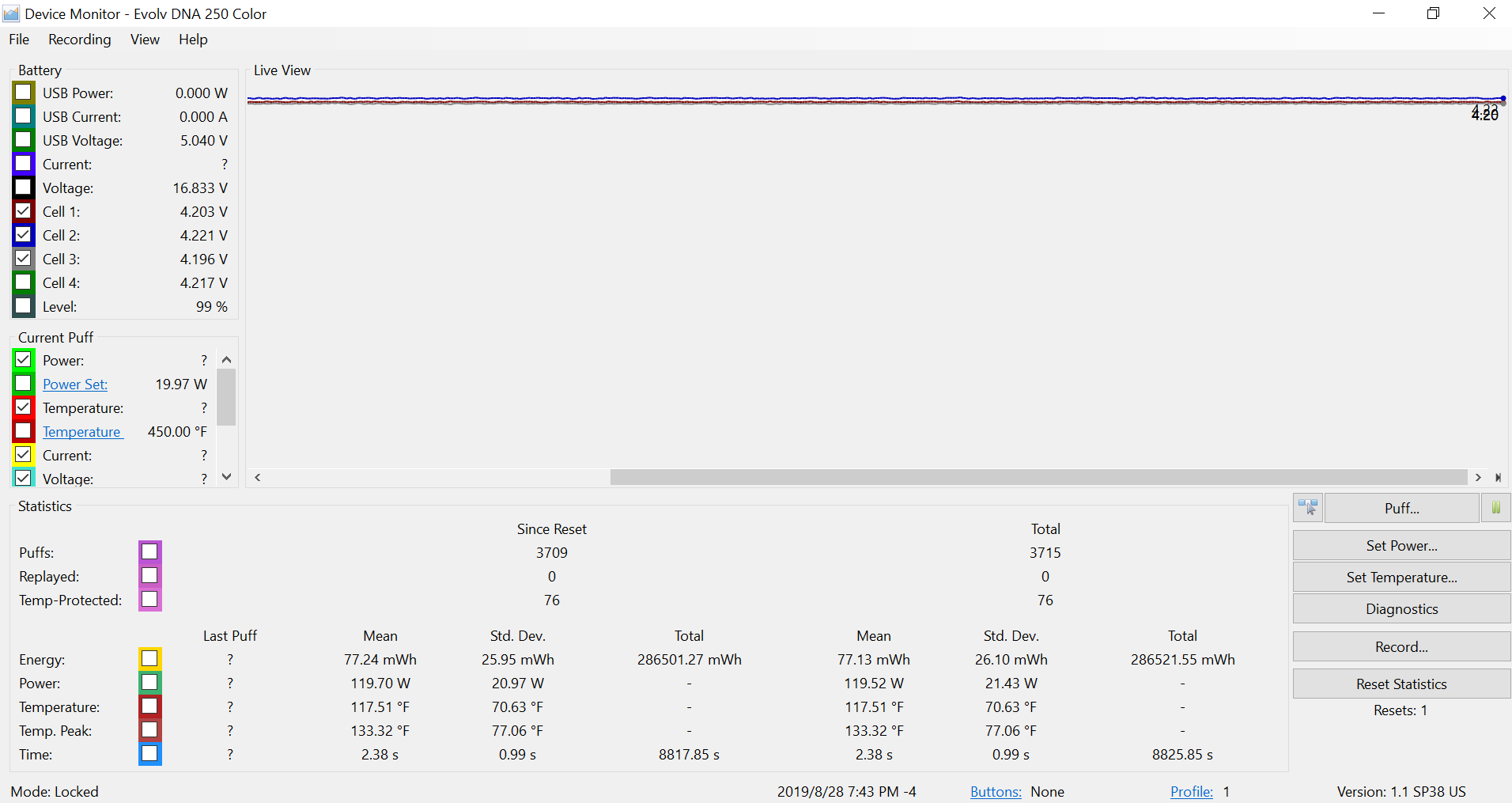Enable the USB Power graph checkbox
The image size is (1512, 803).
click(24, 93)
